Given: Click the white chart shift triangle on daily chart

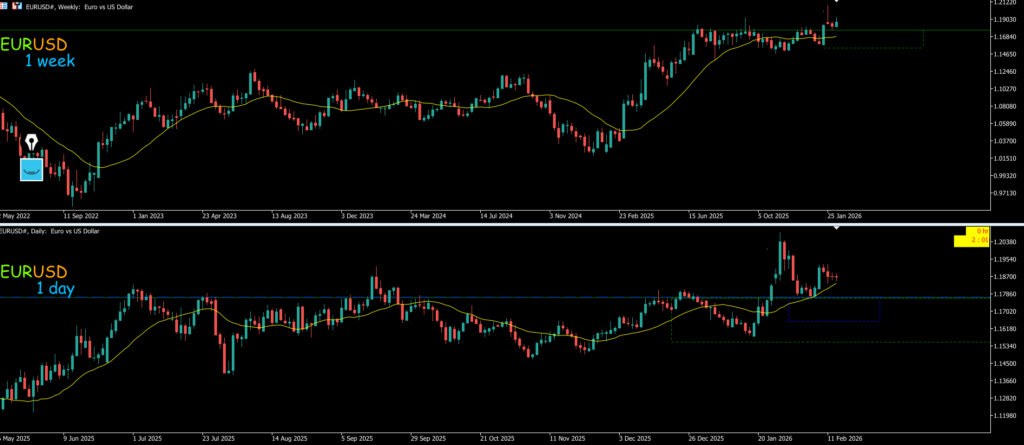Looking at the screenshot, I should click(837, 229).
